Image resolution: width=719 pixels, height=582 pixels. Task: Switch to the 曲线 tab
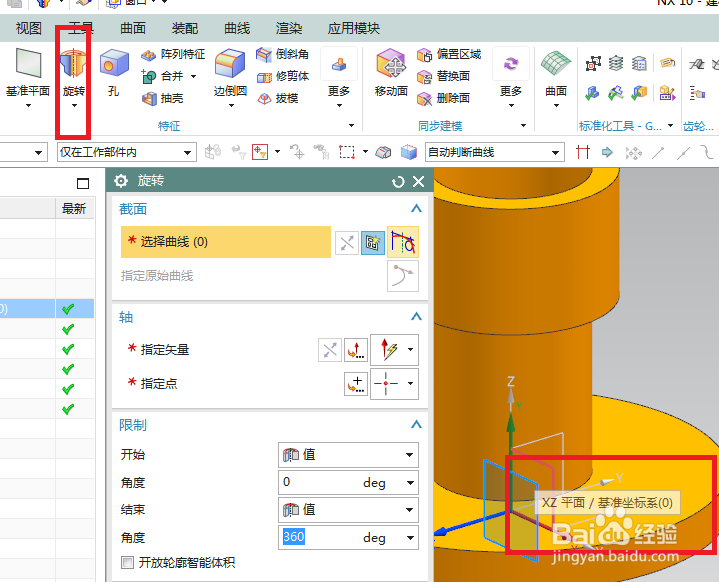point(237,28)
